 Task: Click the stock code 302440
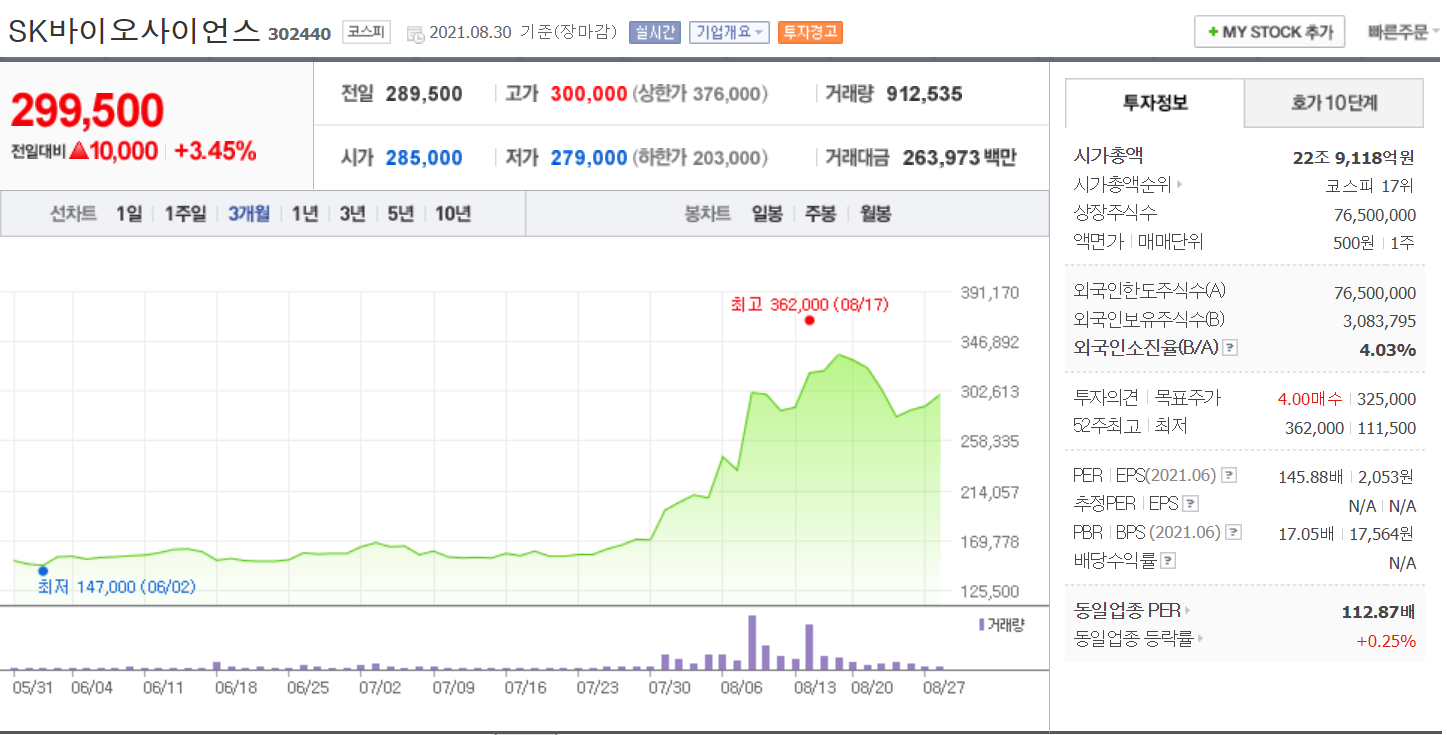tap(299, 34)
